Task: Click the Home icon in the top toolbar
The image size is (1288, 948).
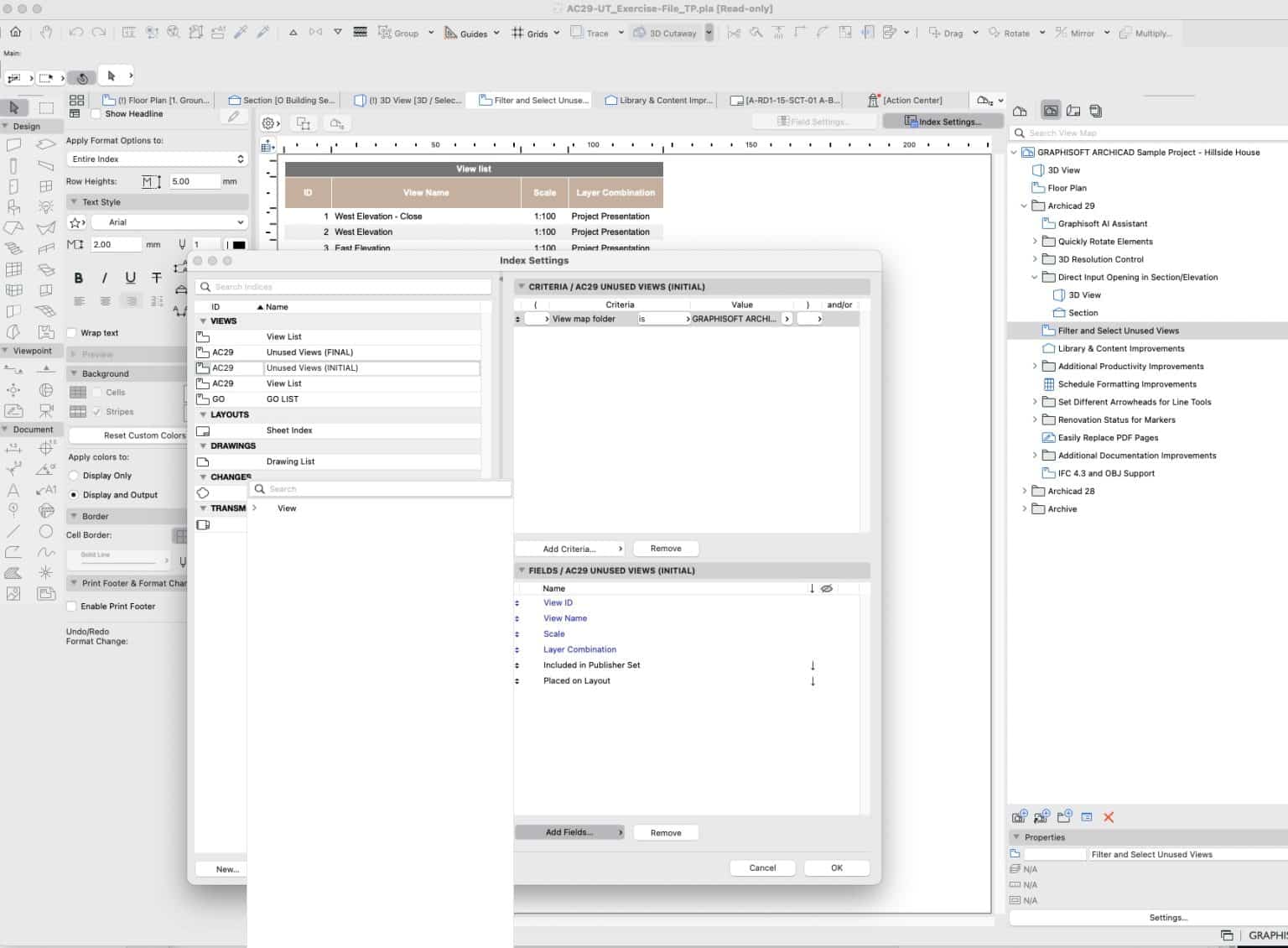Action: pyautogui.click(x=16, y=33)
